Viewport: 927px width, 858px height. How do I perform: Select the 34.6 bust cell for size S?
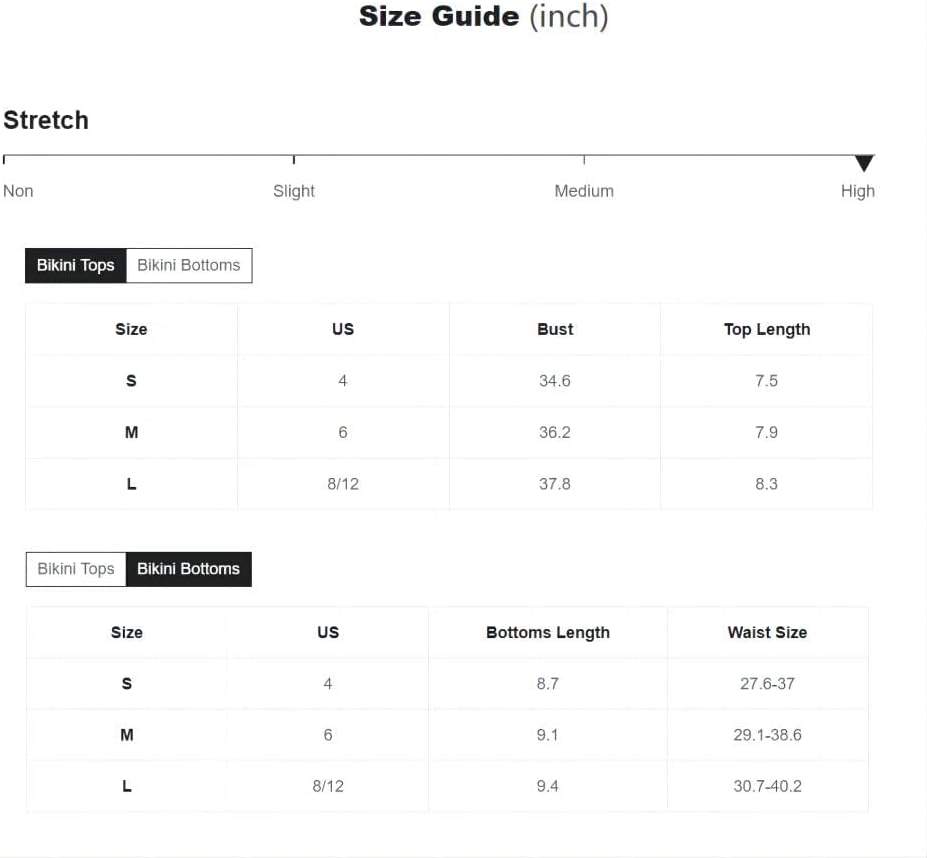555,381
